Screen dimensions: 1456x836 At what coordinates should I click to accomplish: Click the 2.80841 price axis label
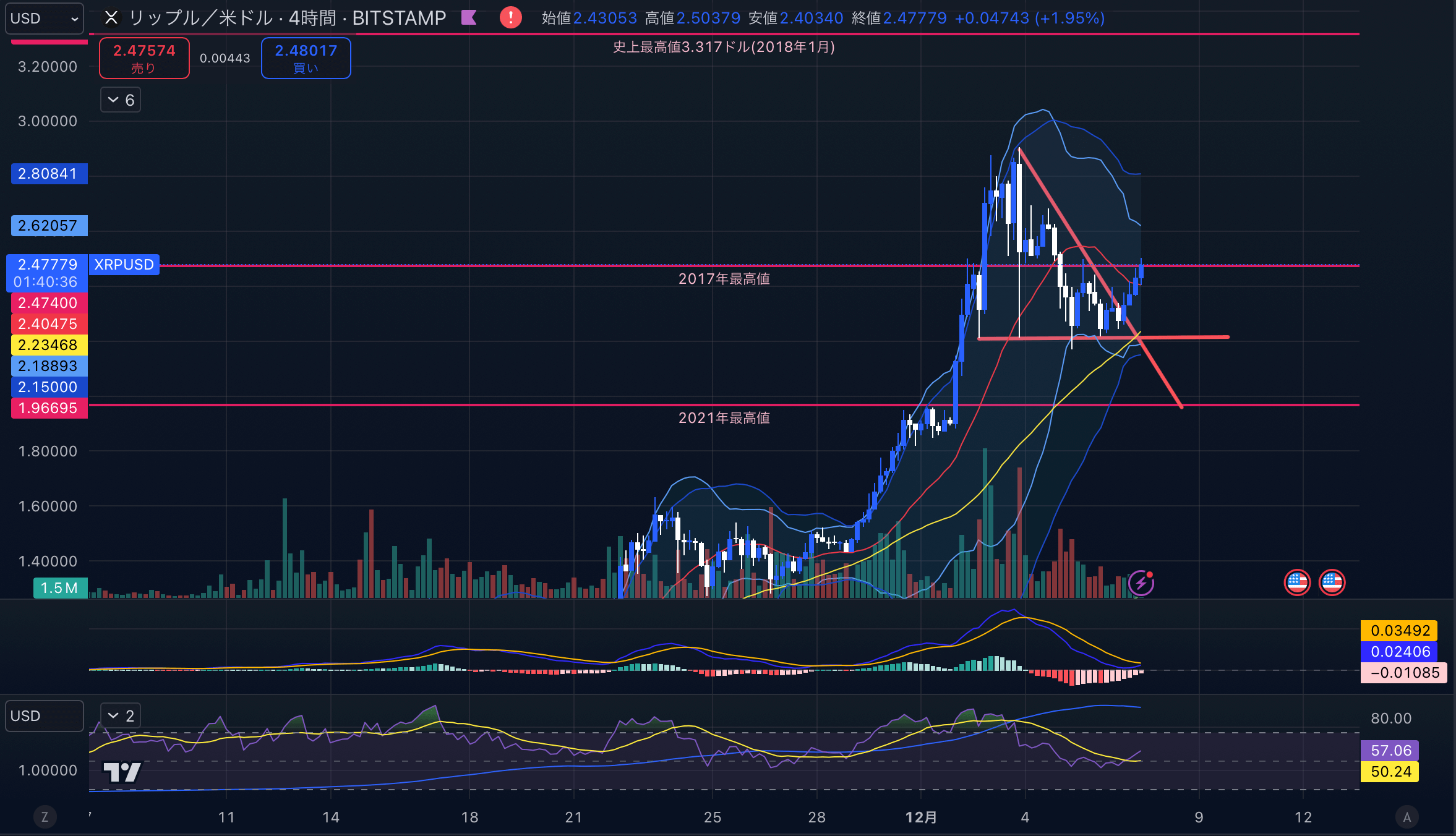point(49,174)
